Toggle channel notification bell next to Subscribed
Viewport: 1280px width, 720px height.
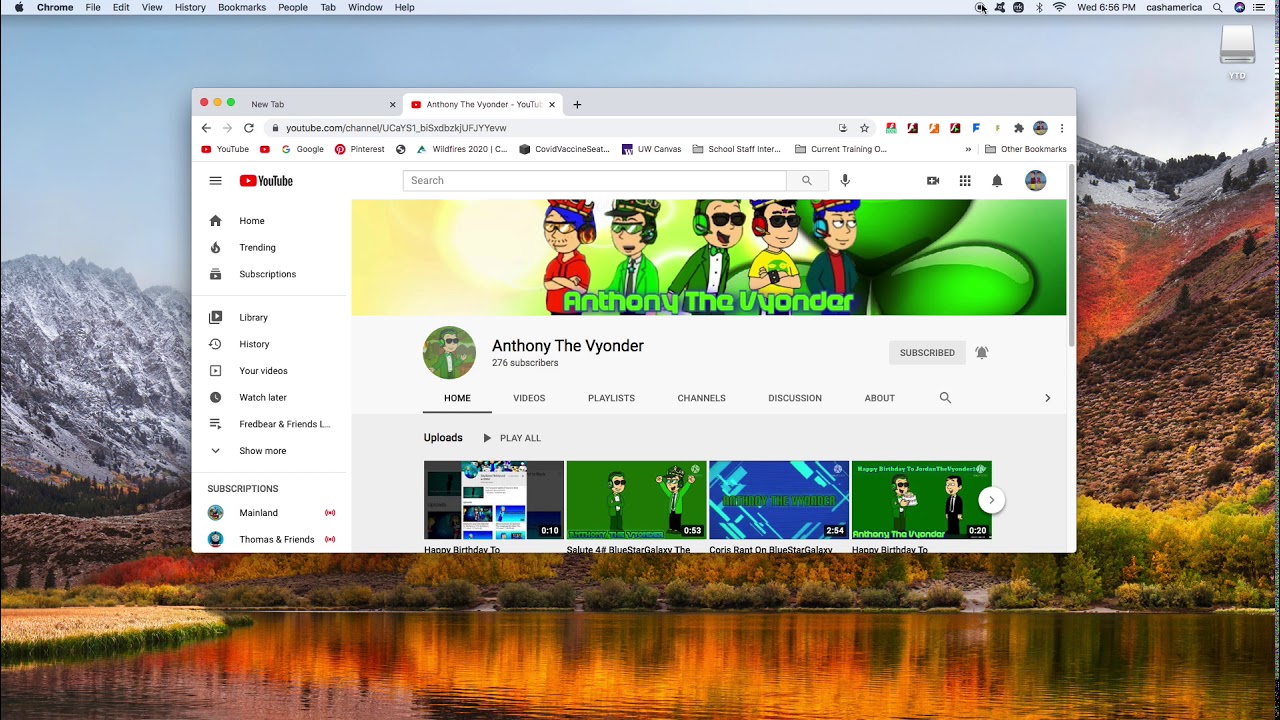[x=982, y=352]
